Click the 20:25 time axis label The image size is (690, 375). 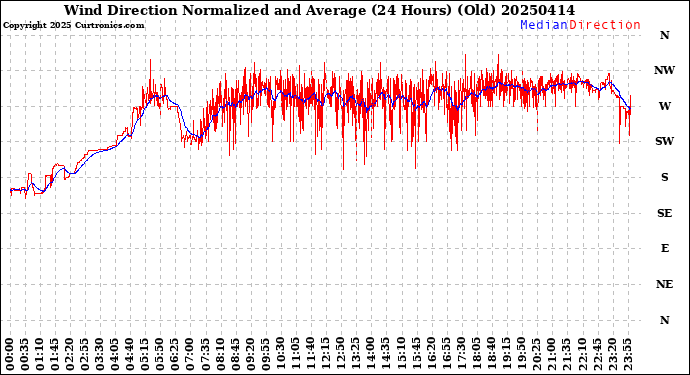click(x=536, y=354)
